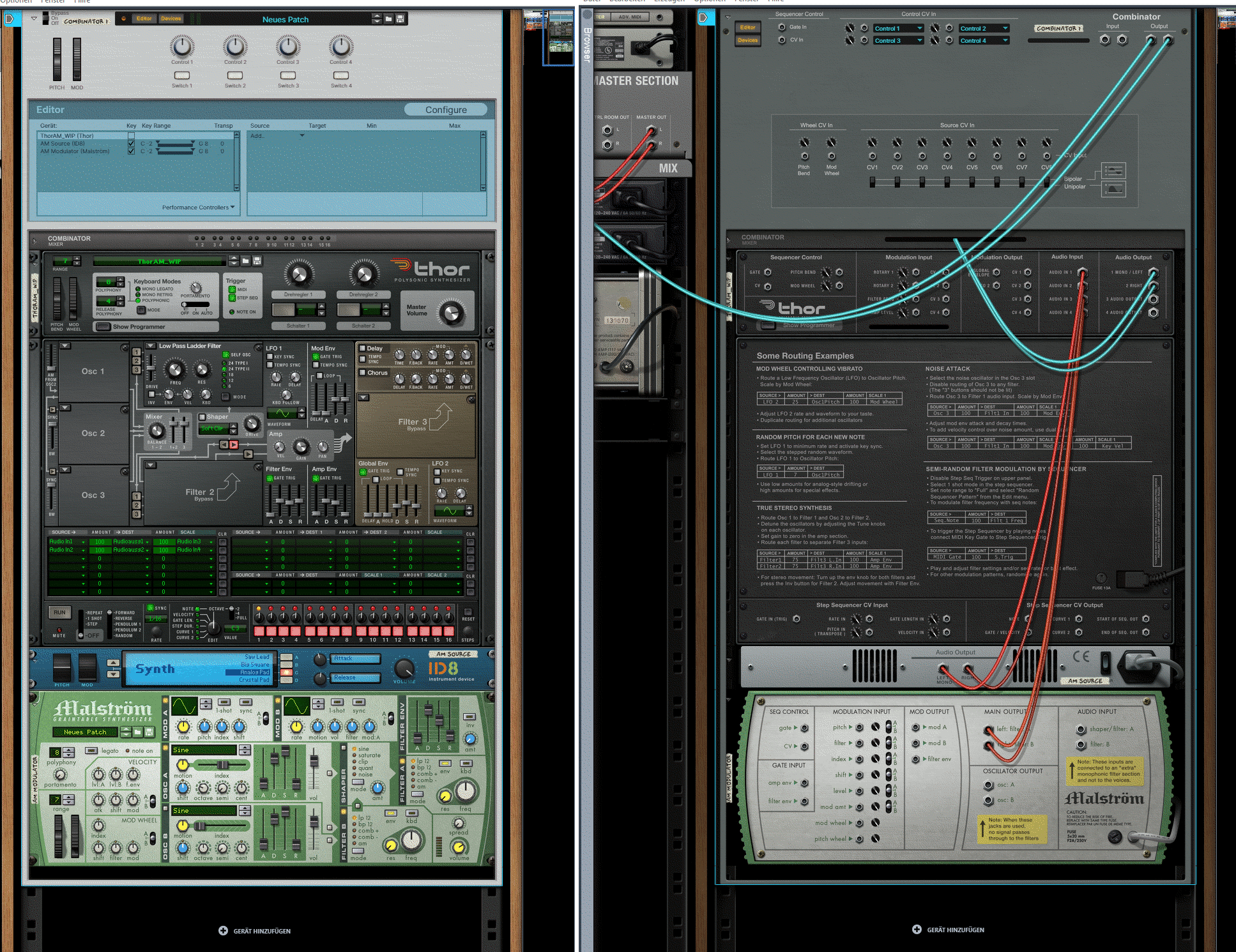
Task: Click the Malström save patch floppy icon
Action: point(148,732)
